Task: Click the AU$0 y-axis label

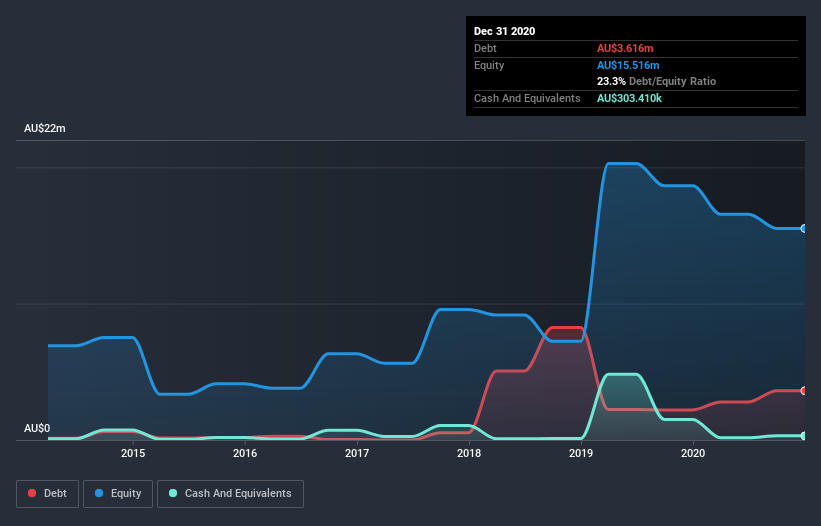Action: 37,428
